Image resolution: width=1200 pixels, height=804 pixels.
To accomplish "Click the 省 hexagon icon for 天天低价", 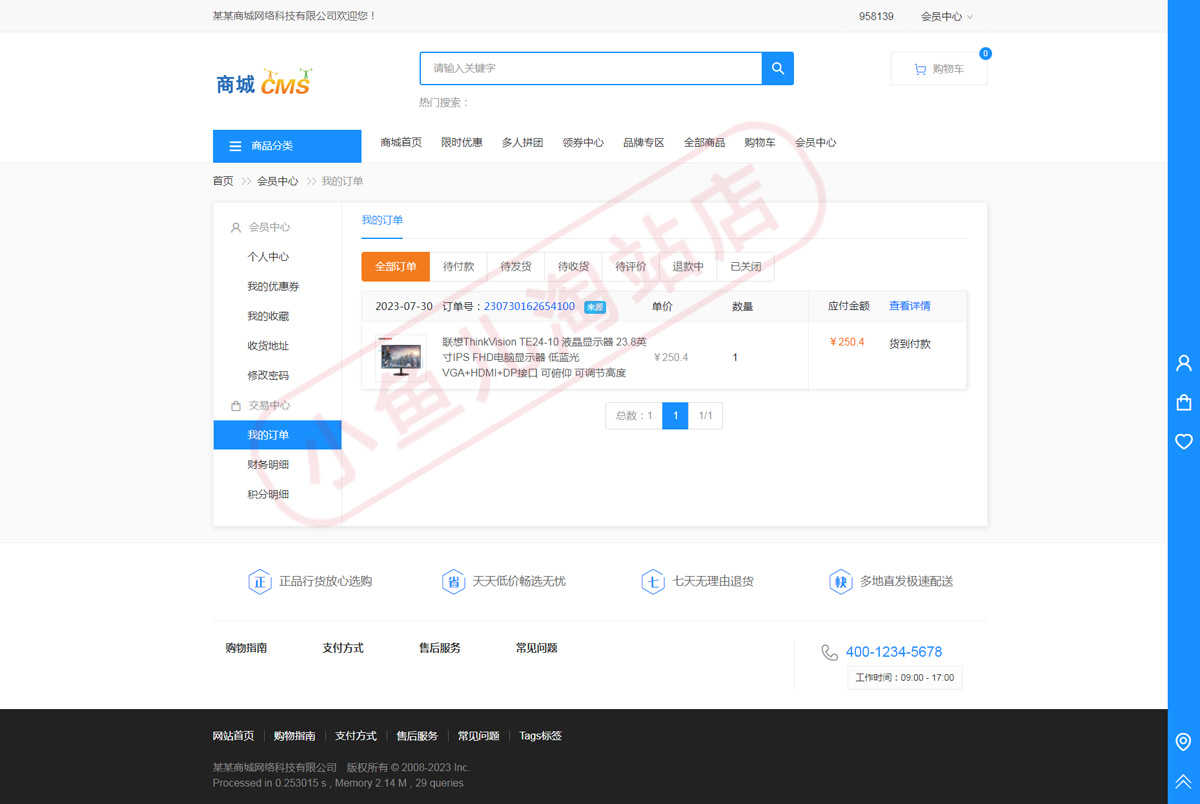I will [x=454, y=581].
